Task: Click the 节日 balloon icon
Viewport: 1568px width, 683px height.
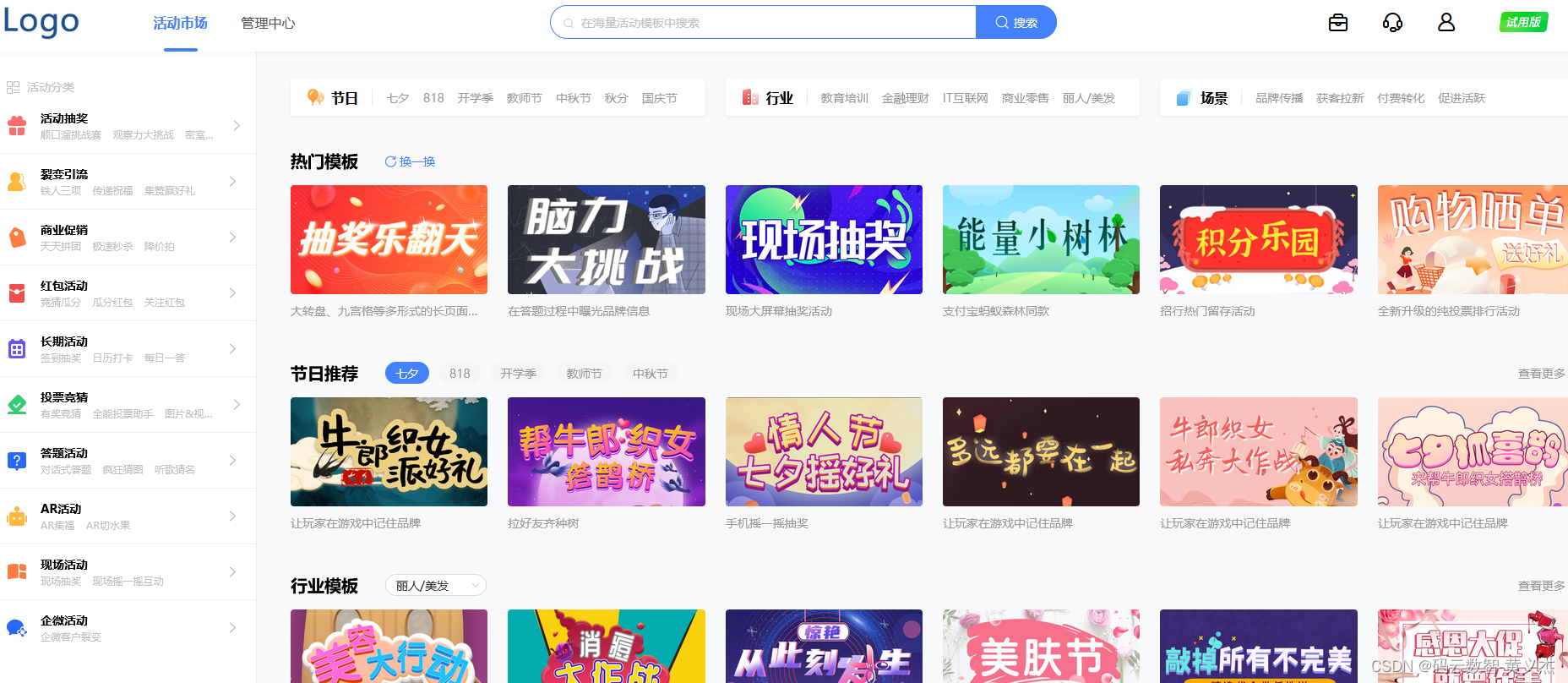Action: (316, 98)
